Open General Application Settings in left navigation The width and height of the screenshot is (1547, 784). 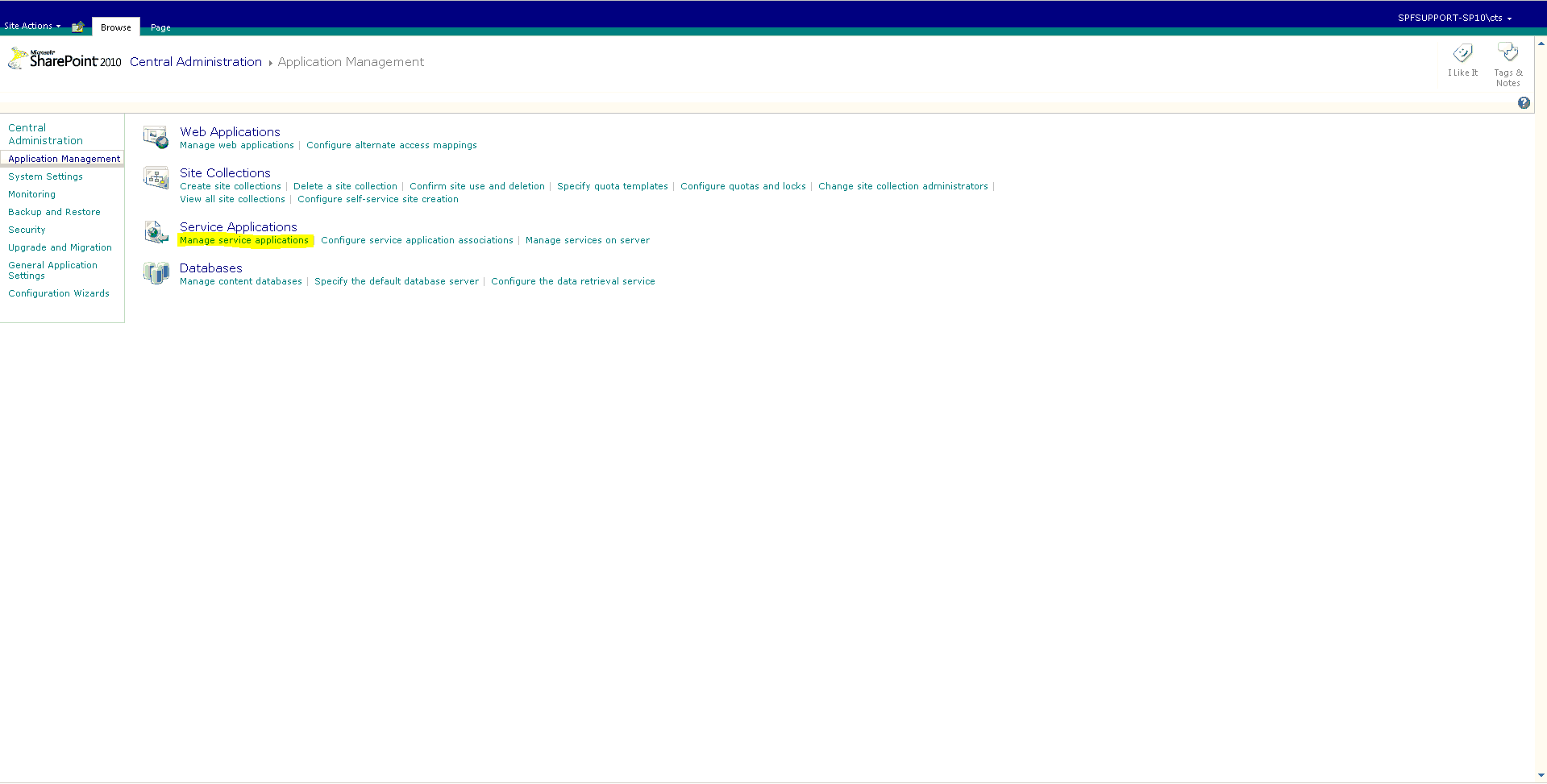(x=52, y=270)
